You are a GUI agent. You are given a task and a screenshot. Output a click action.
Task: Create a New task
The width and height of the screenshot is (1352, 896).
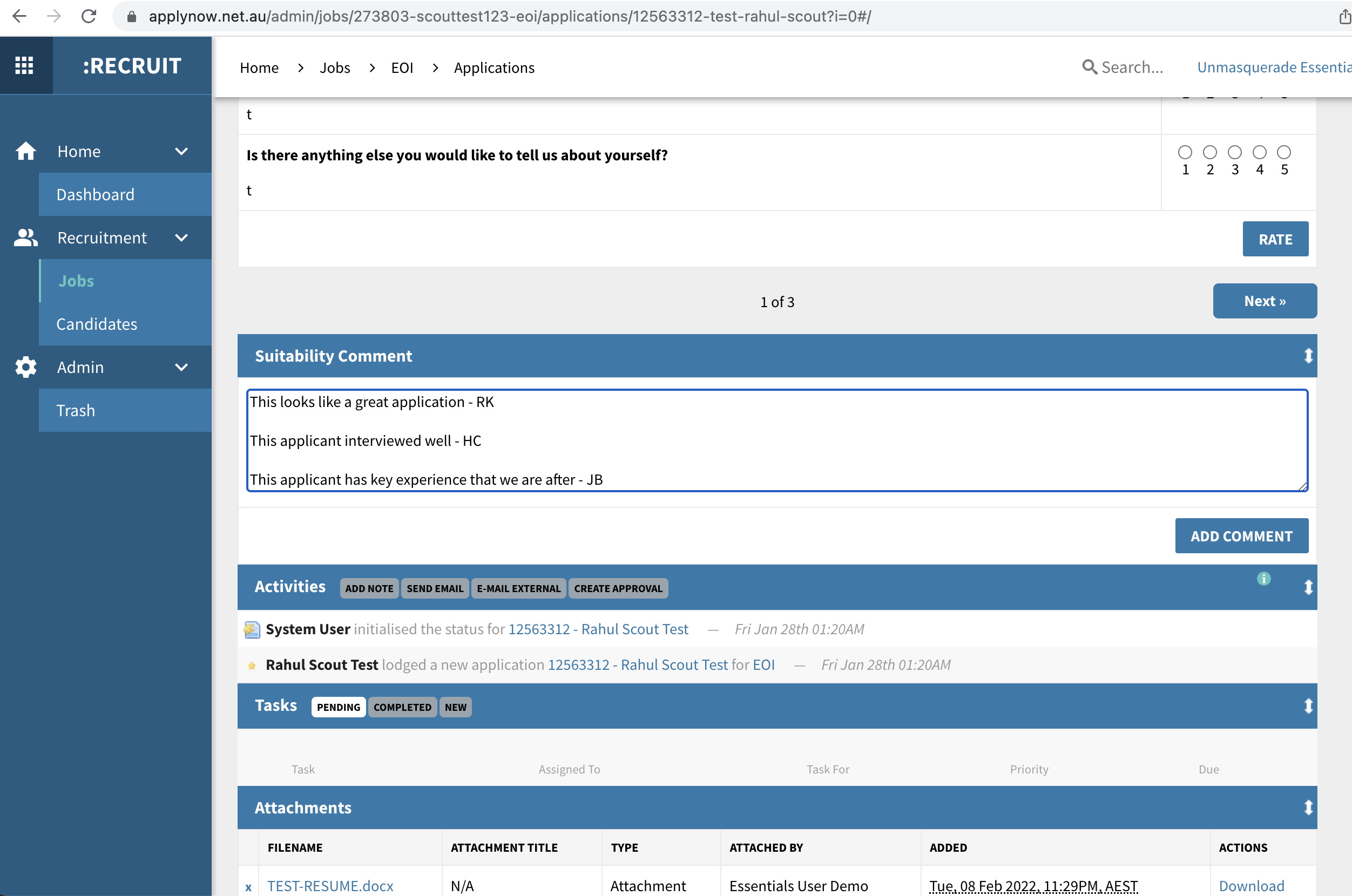point(456,707)
